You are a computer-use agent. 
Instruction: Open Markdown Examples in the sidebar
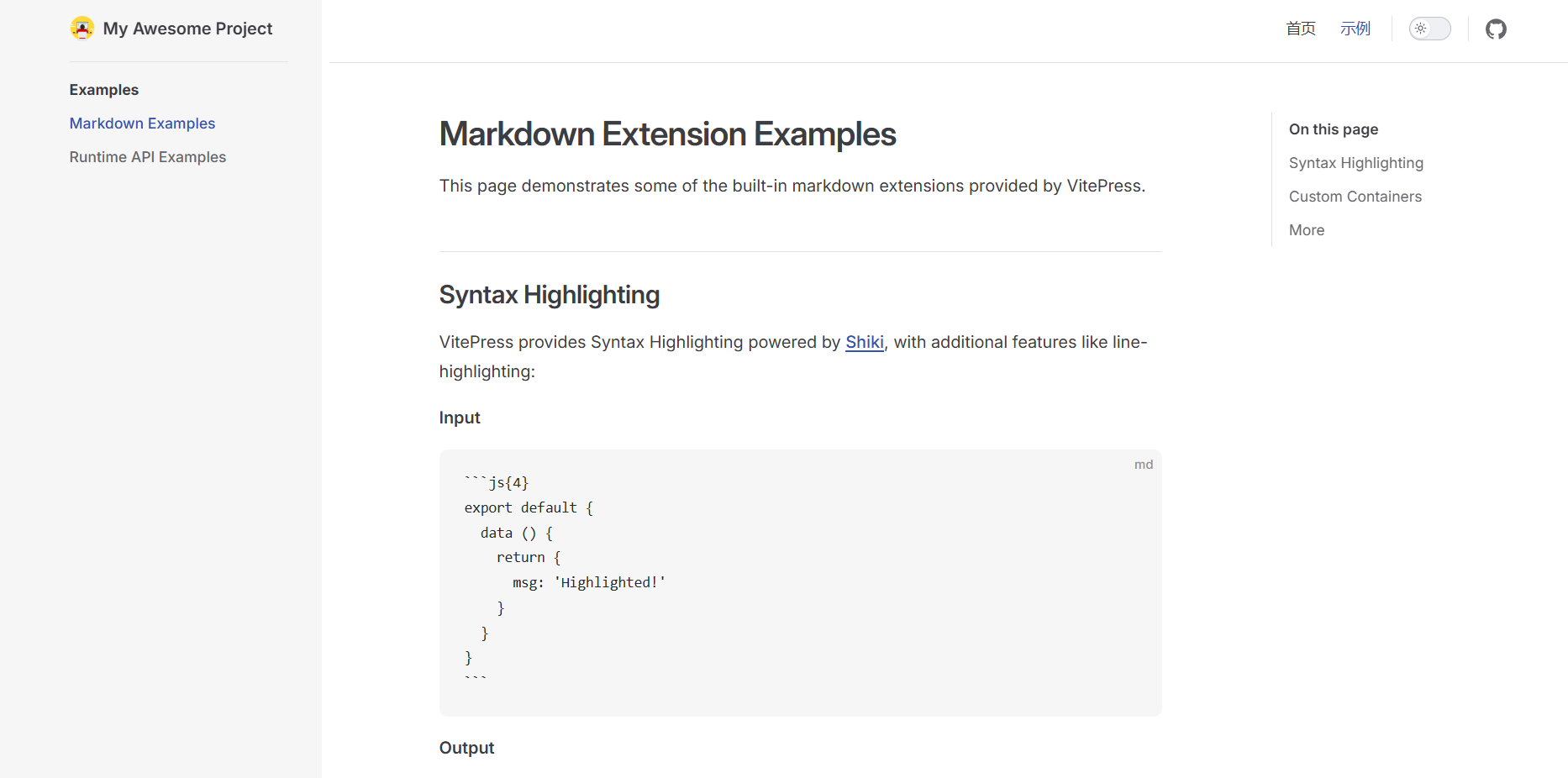(142, 124)
